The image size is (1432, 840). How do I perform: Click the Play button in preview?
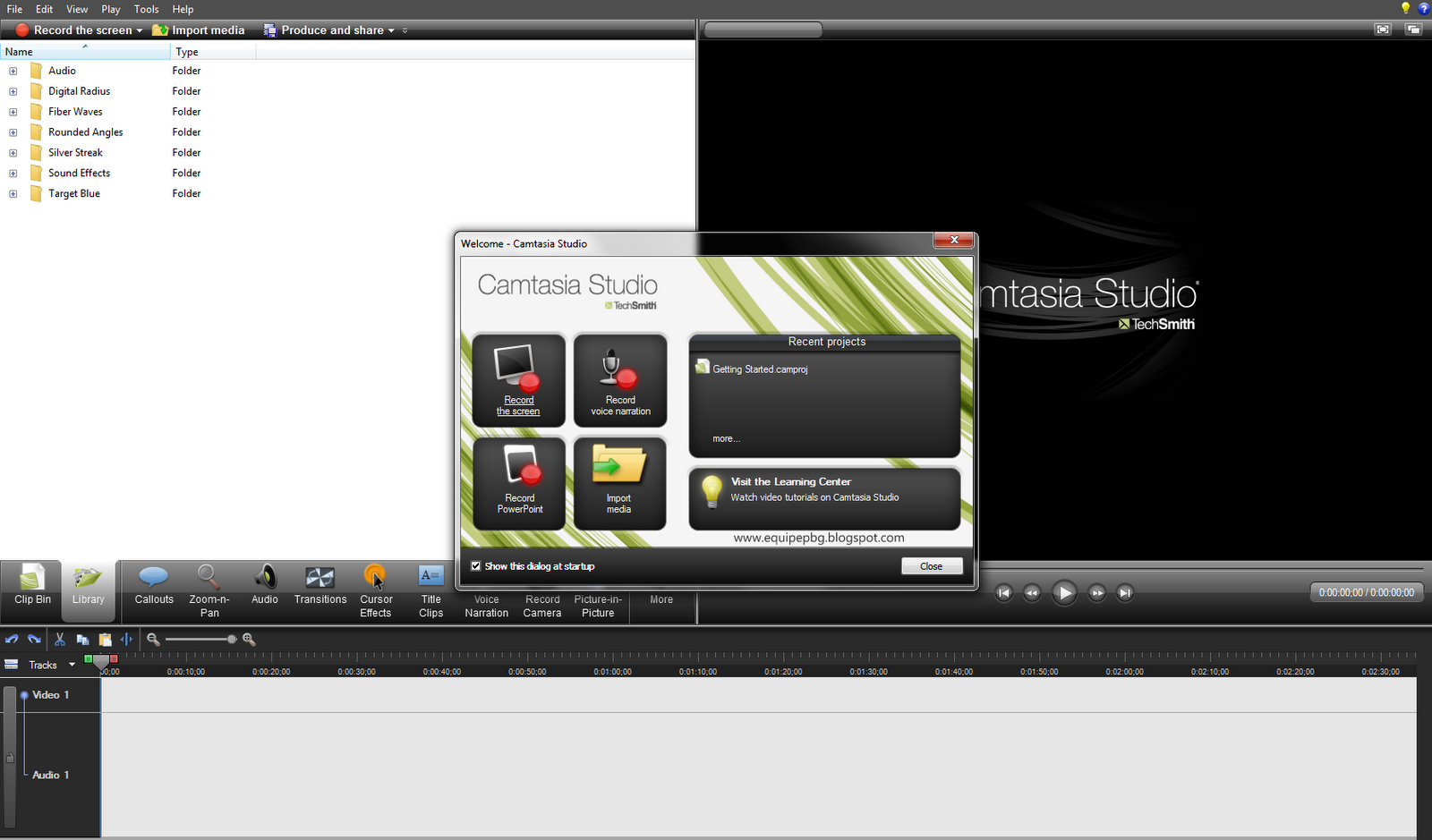1064,592
